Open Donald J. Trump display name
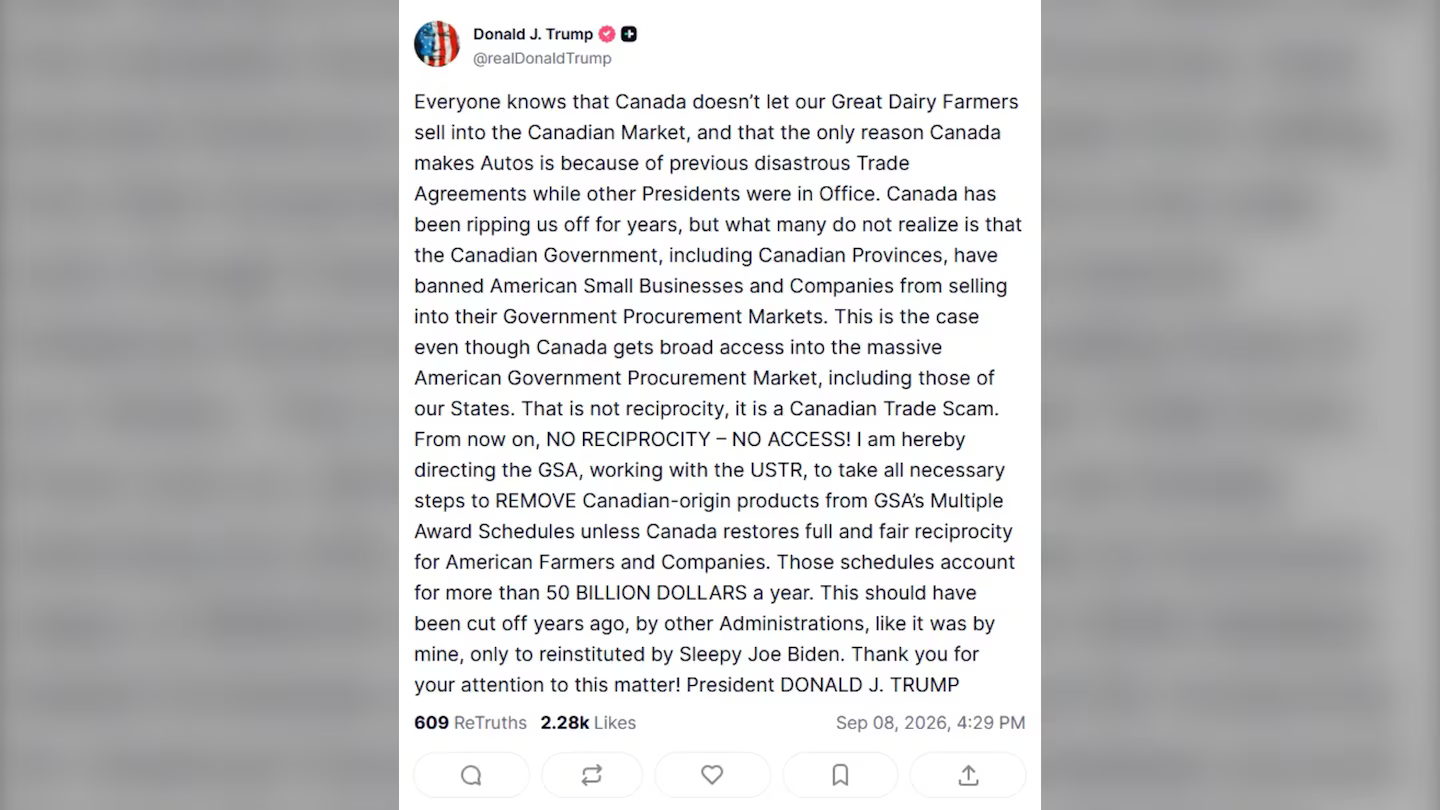Viewport: 1440px width, 810px height. pos(533,34)
